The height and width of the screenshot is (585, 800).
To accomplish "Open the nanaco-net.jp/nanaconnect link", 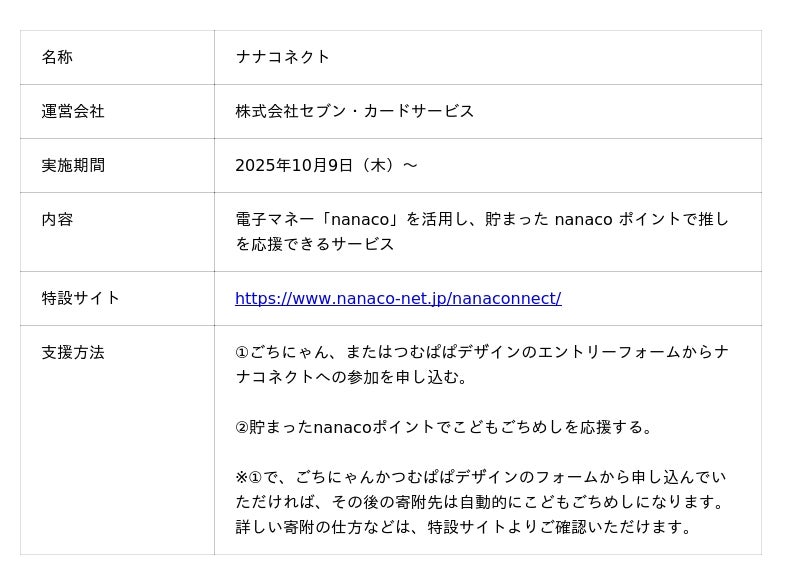I will pos(398,299).
